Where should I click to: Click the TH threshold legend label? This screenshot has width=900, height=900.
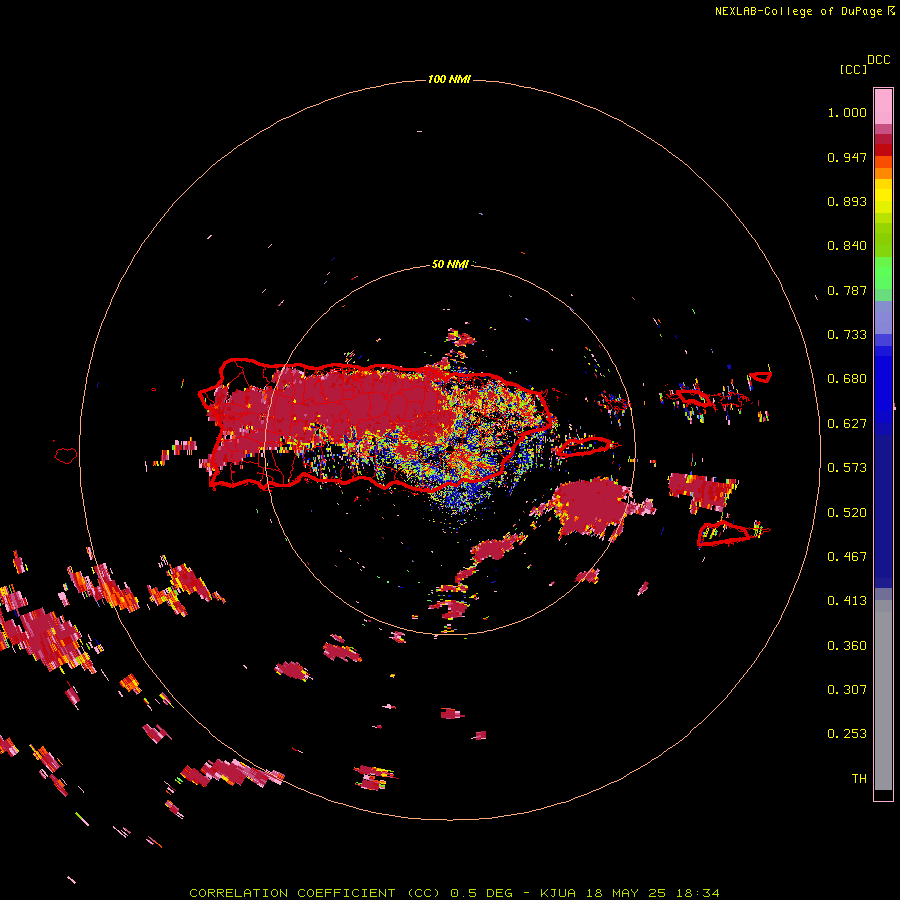coord(859,779)
